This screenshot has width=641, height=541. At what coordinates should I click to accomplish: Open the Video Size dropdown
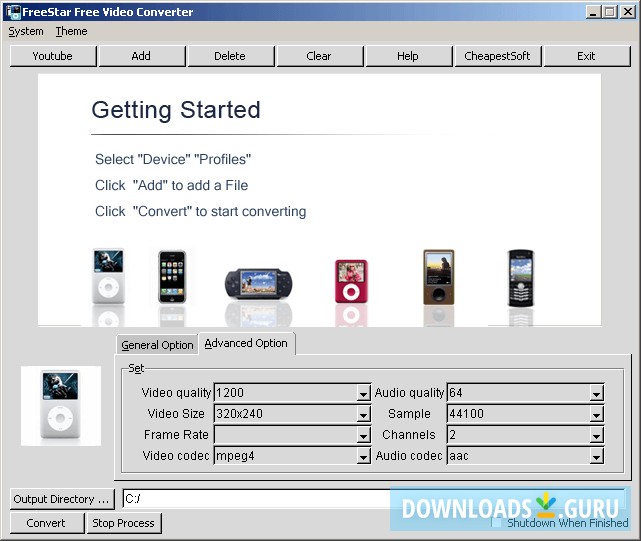pos(363,414)
